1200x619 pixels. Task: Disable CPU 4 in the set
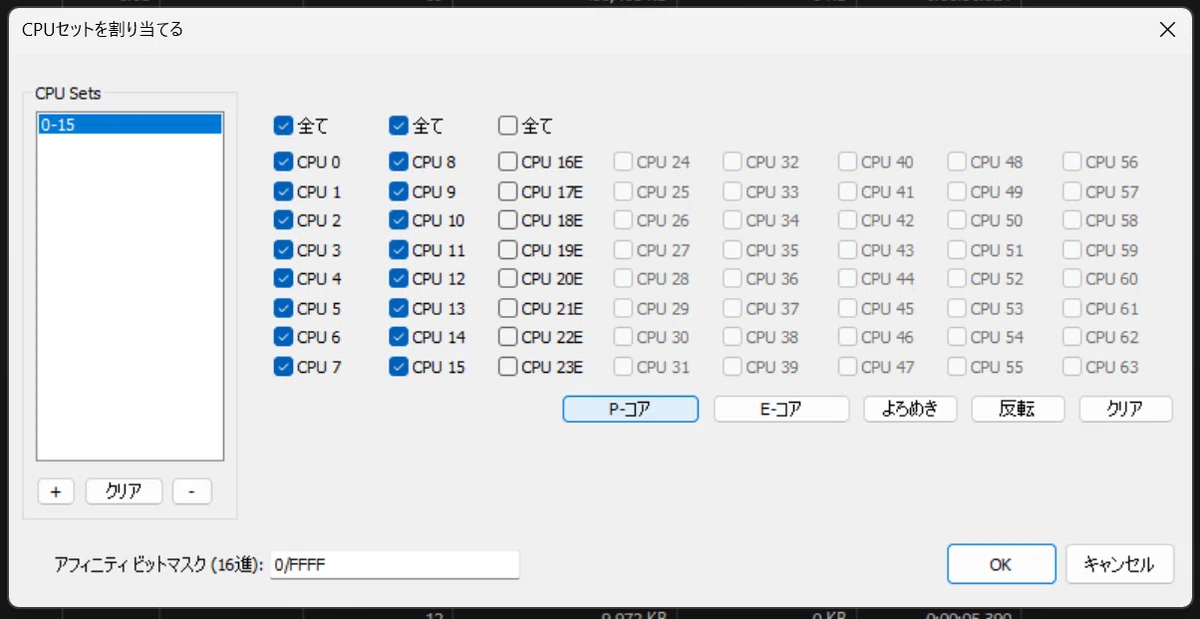[x=283, y=279]
